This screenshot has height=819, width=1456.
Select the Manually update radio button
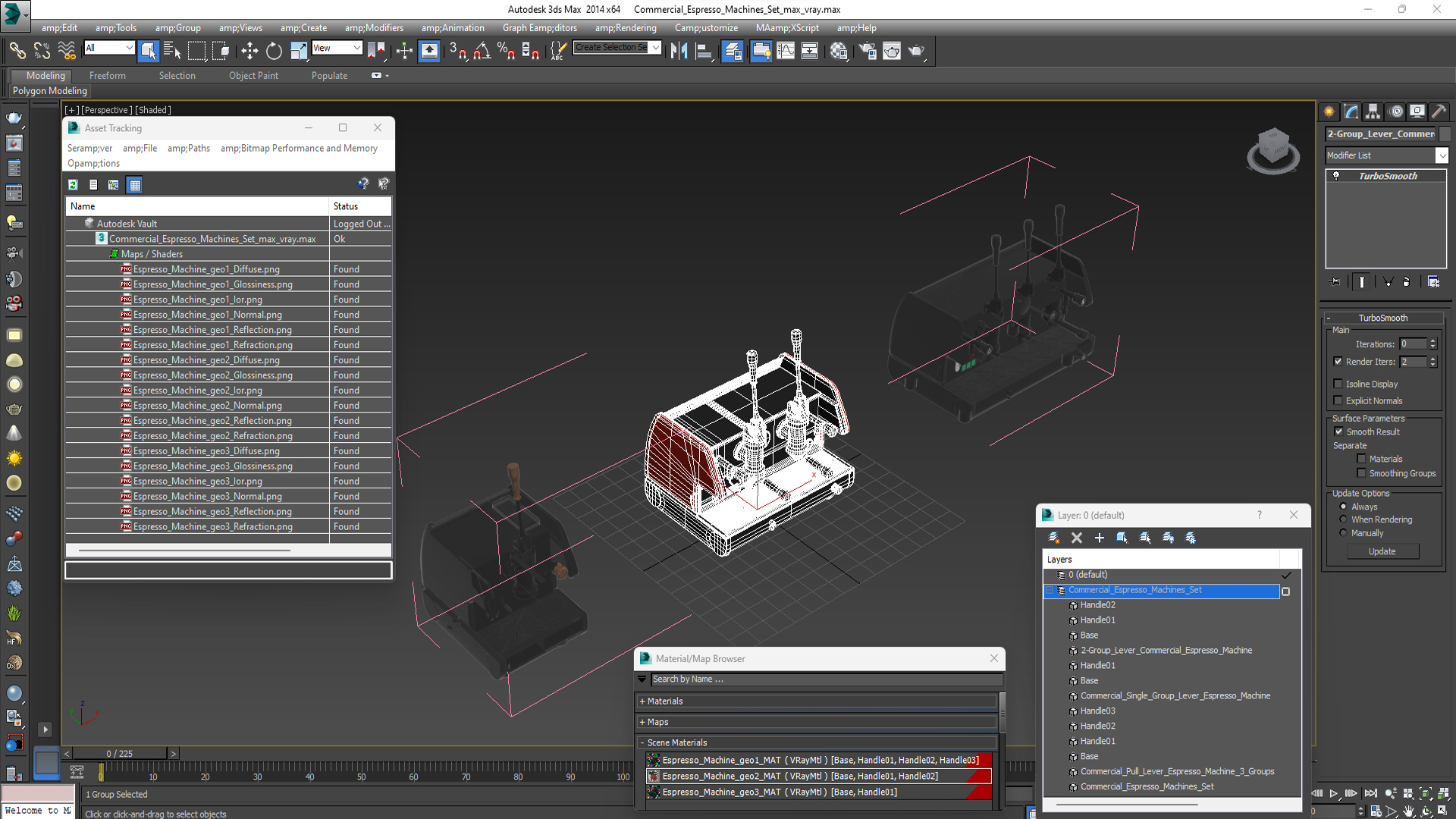point(1343,533)
